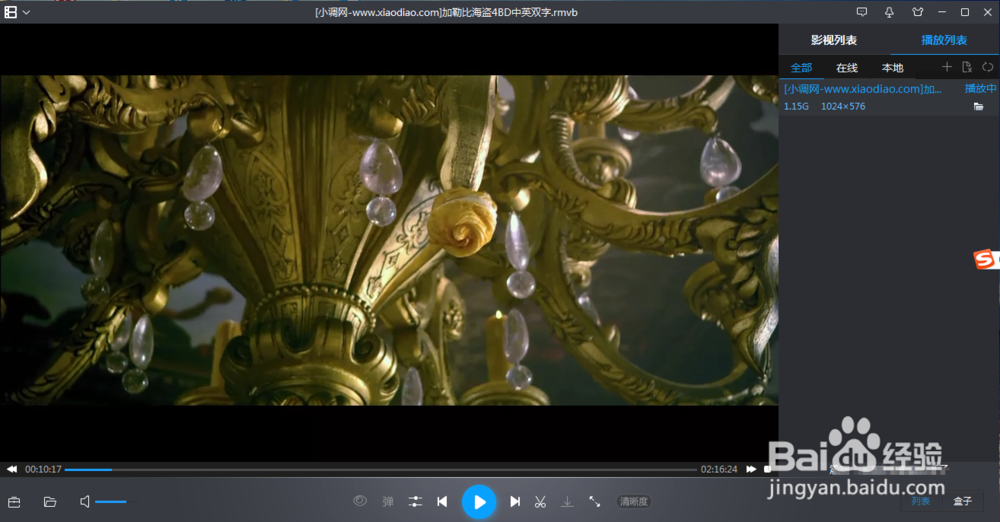Open a file with the folder icon
This screenshot has height=522, width=1000.
[50, 502]
